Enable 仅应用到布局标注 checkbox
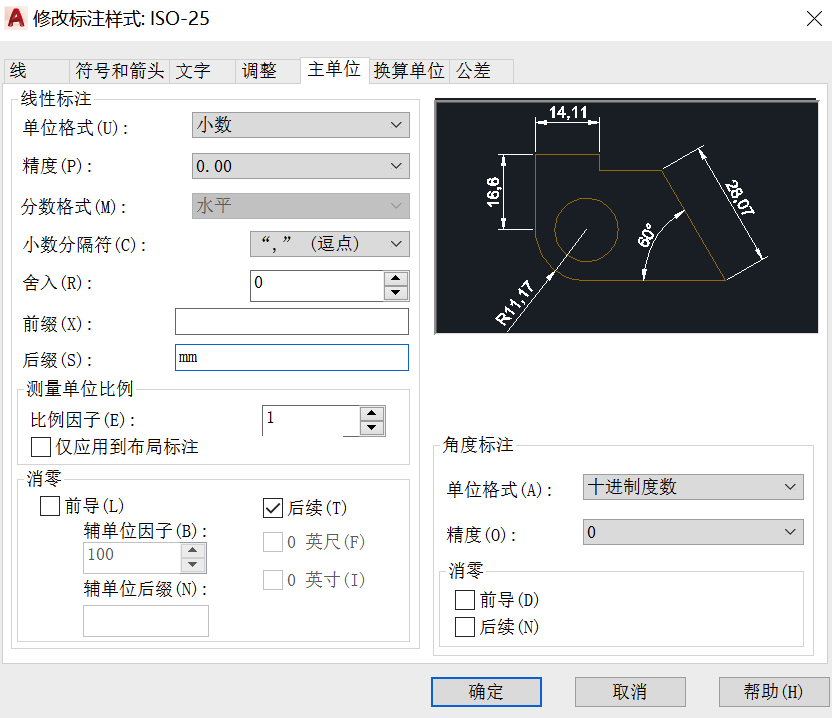 click(x=41, y=447)
